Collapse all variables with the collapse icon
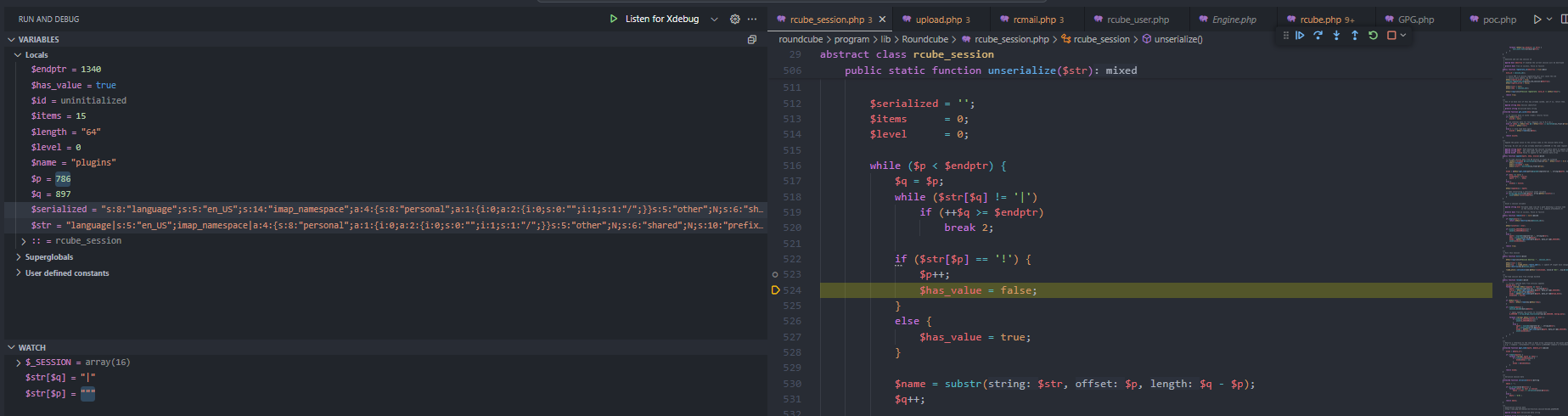The width and height of the screenshot is (1568, 416). point(751,40)
